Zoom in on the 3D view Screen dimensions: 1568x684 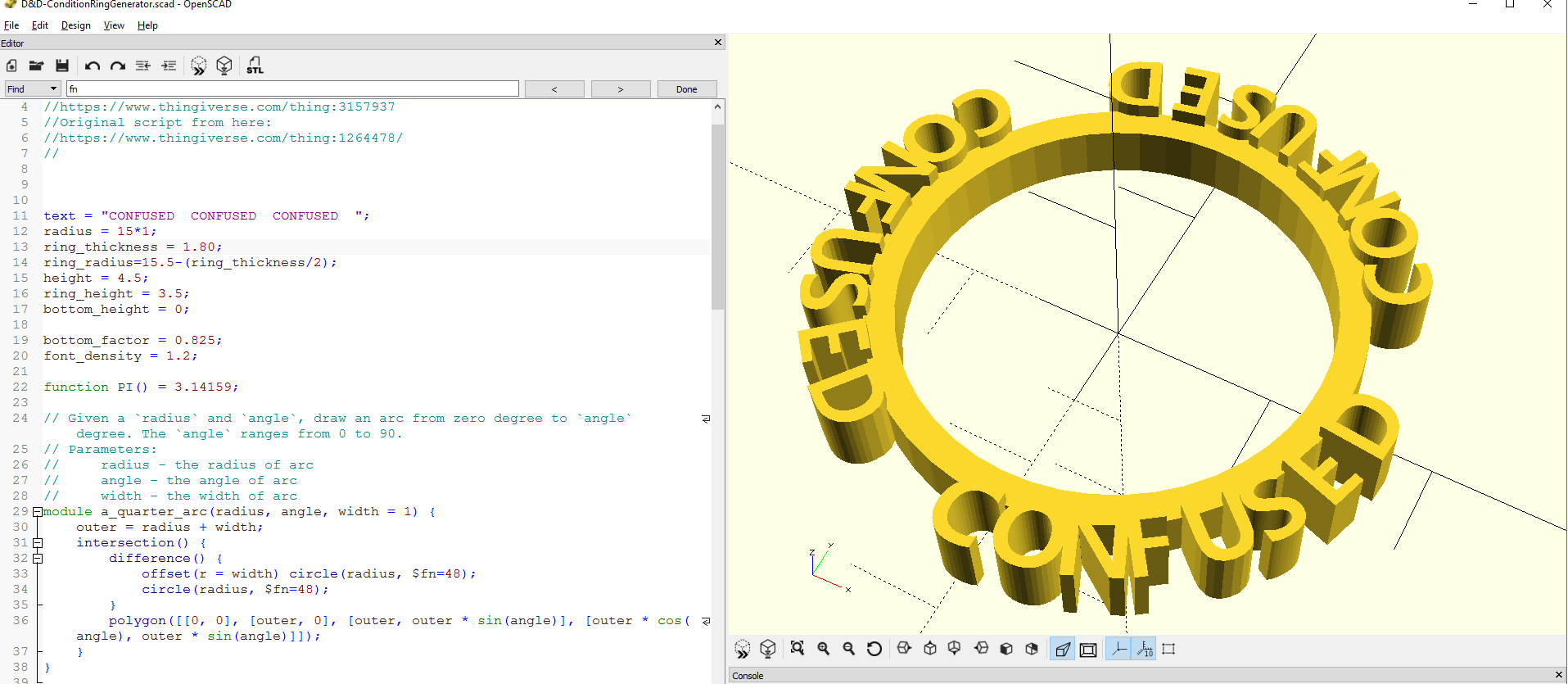pyautogui.click(x=824, y=649)
